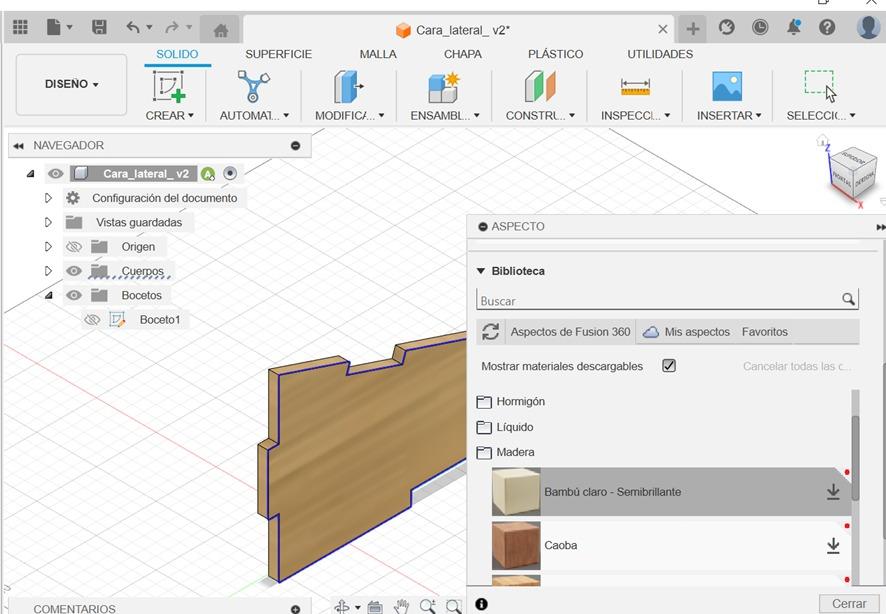This screenshot has width=886, height=614.
Task: Open the DISEÑO workspace dropdown
Action: tap(72, 84)
